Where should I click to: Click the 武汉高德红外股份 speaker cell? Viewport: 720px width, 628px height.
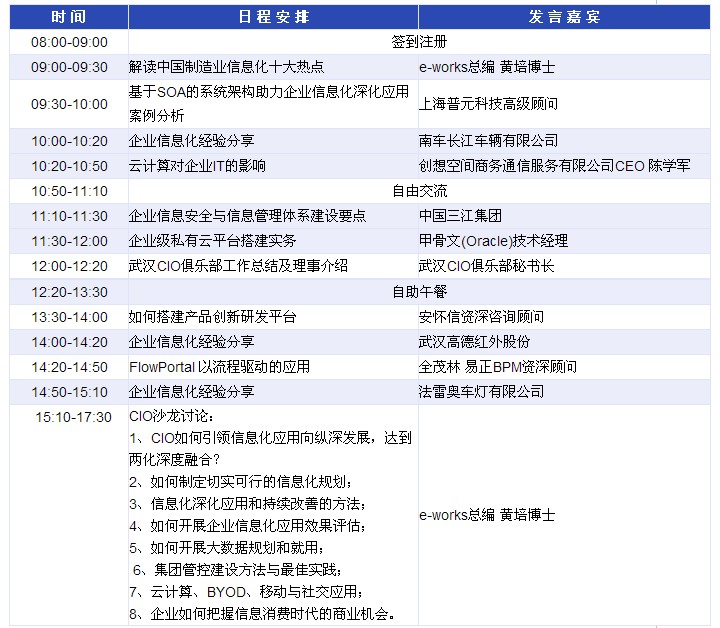coord(474,342)
